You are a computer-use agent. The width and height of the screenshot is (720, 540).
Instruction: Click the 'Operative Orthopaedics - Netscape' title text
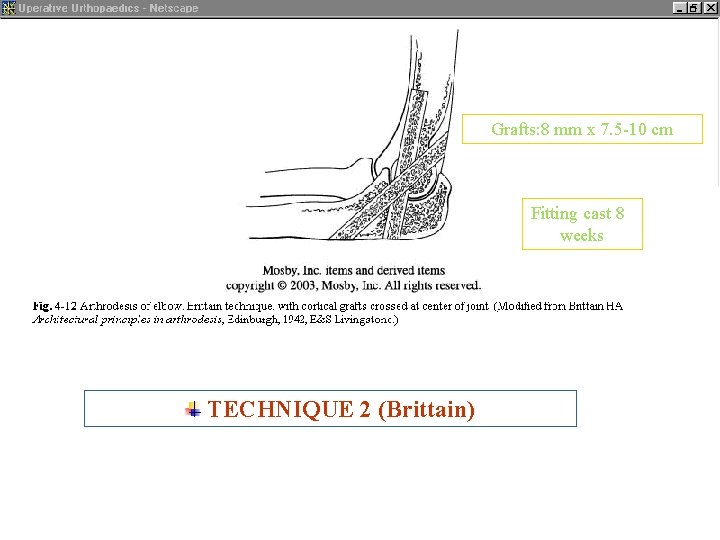pos(108,8)
